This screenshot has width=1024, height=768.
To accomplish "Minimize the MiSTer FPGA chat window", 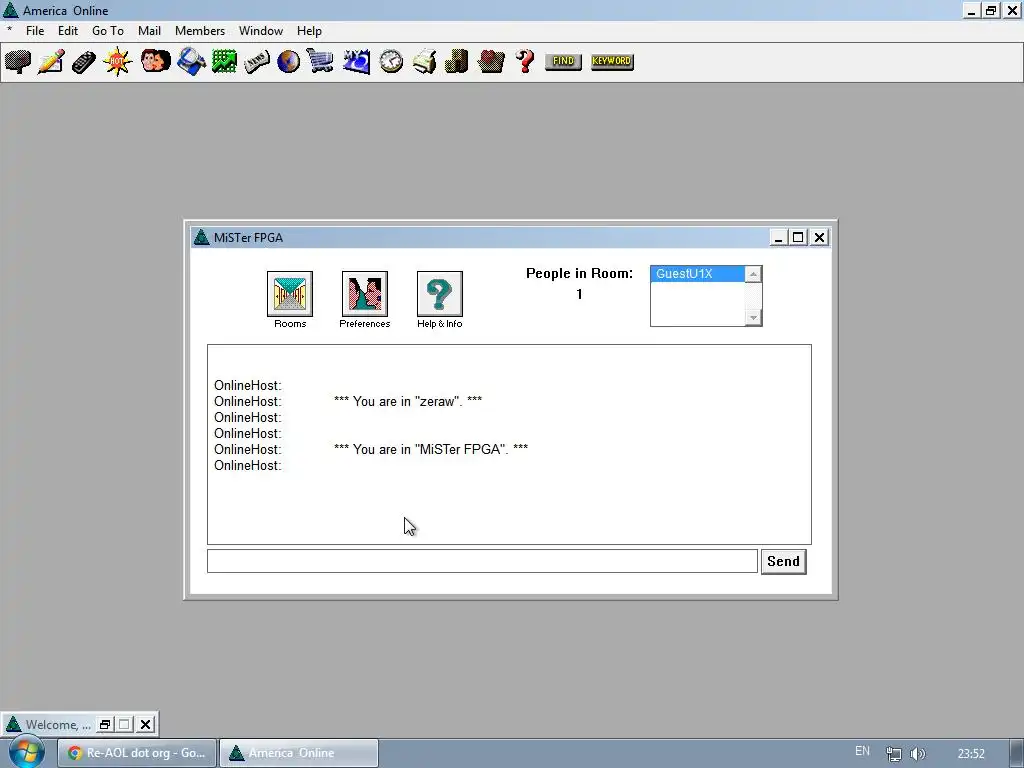I will click(778, 237).
